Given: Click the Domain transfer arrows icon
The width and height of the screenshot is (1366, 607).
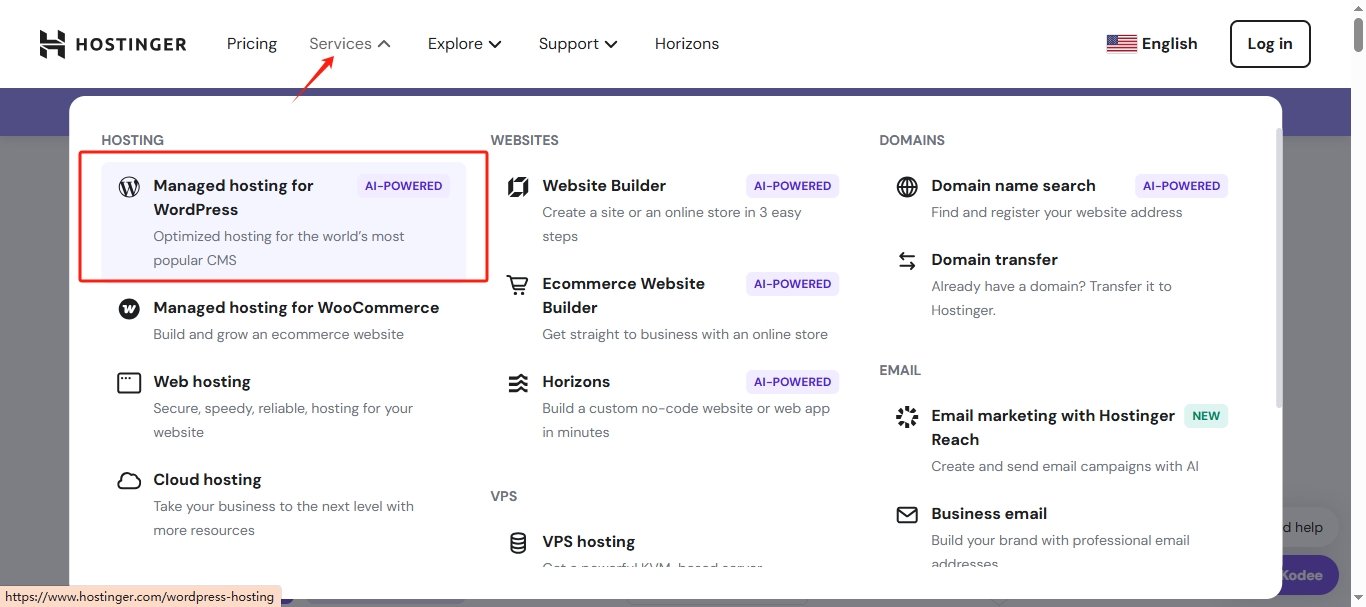Looking at the screenshot, I should [907, 260].
